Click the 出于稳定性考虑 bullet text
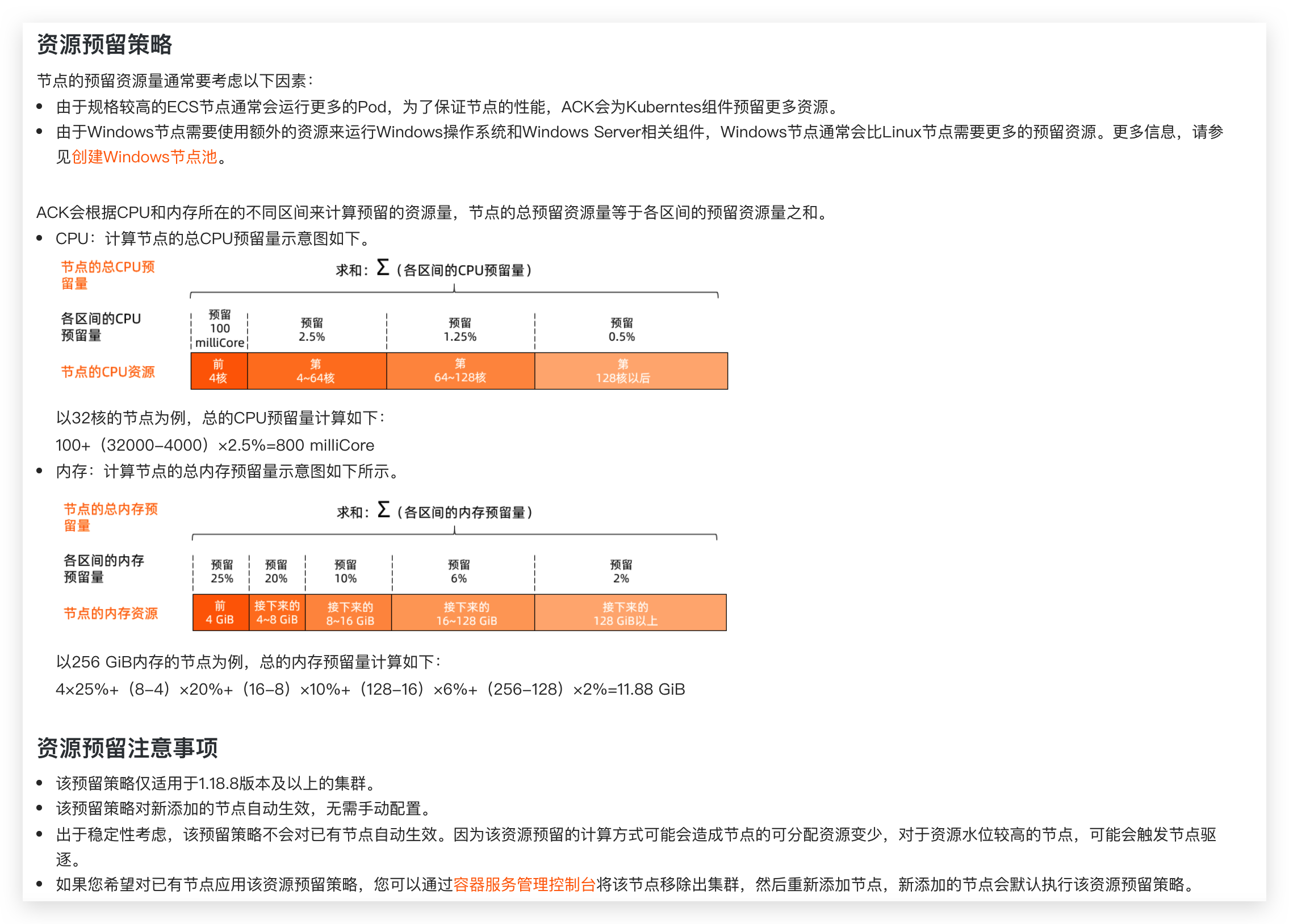1289x924 pixels. pos(636,846)
